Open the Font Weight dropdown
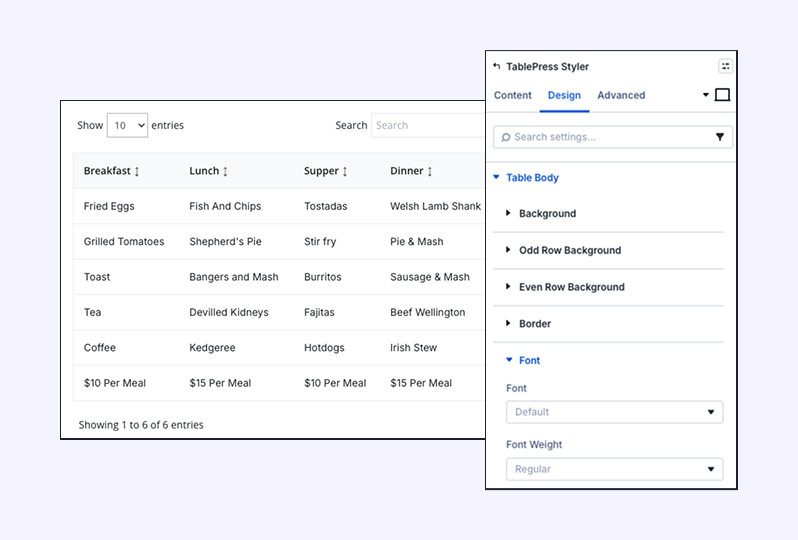 614,469
